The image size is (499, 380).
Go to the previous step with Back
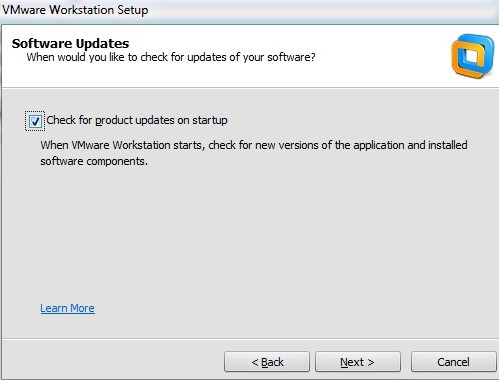click(x=267, y=362)
